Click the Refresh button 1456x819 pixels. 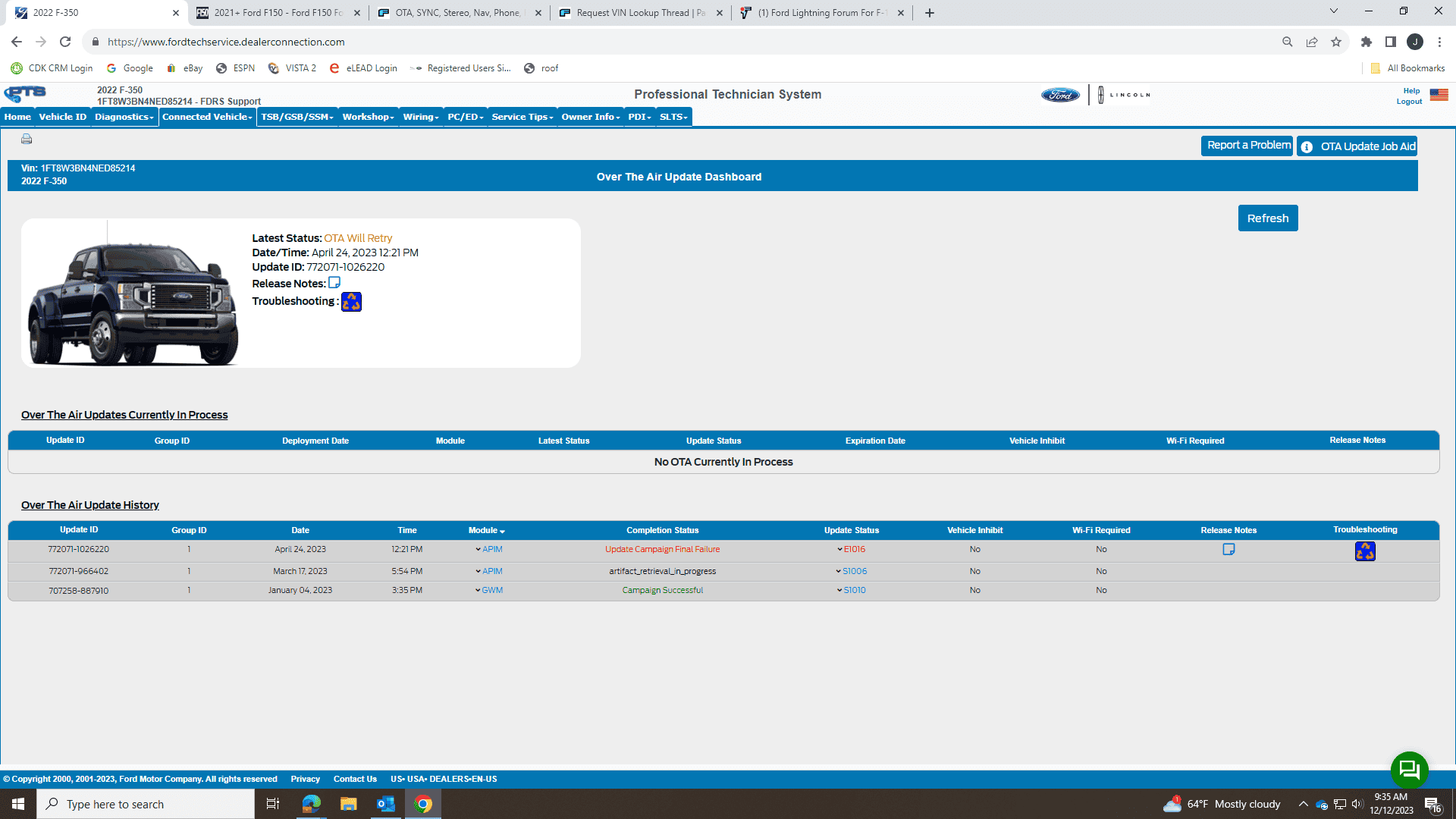coord(1267,218)
